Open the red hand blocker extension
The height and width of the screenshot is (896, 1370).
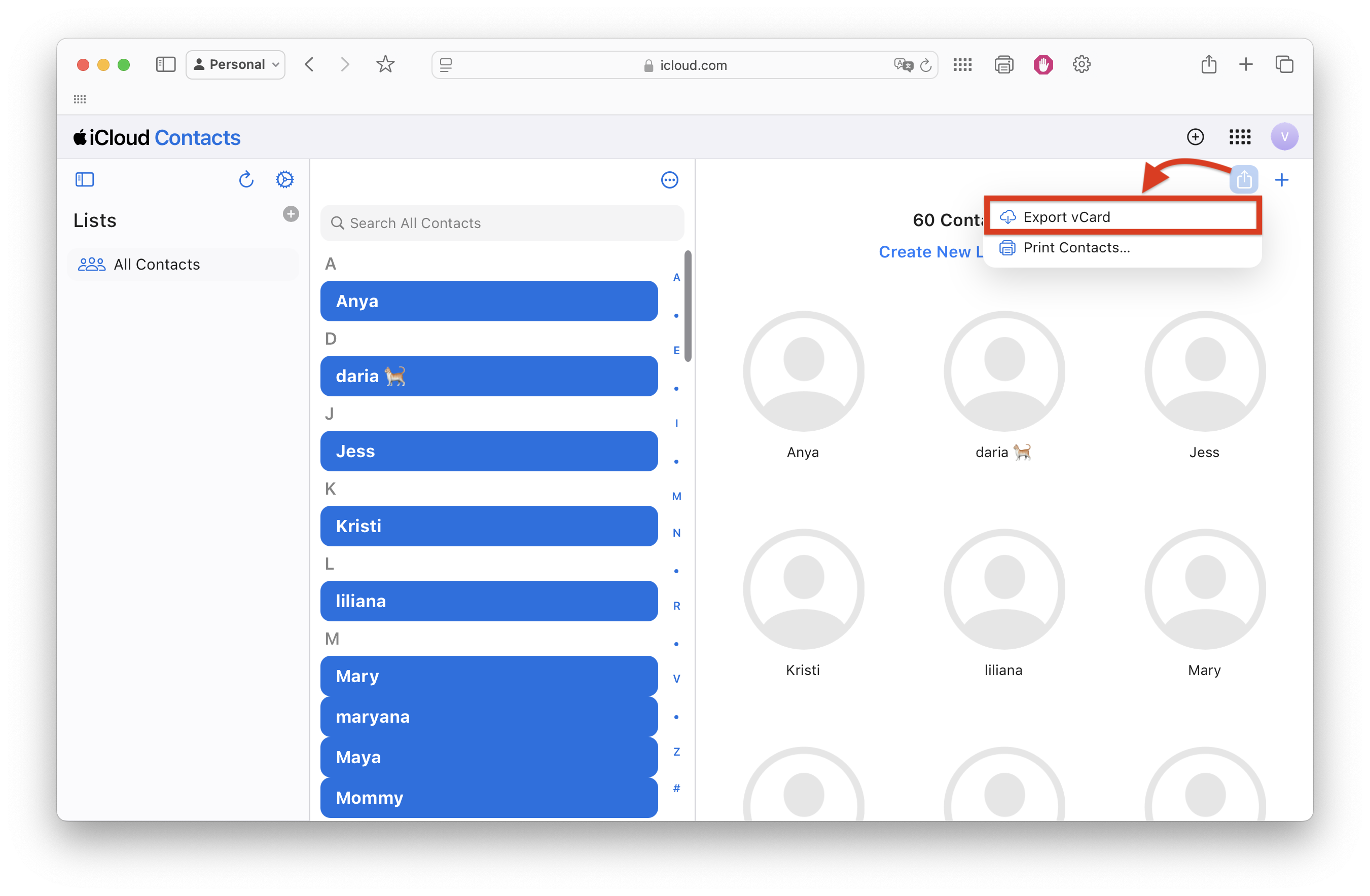(1043, 64)
